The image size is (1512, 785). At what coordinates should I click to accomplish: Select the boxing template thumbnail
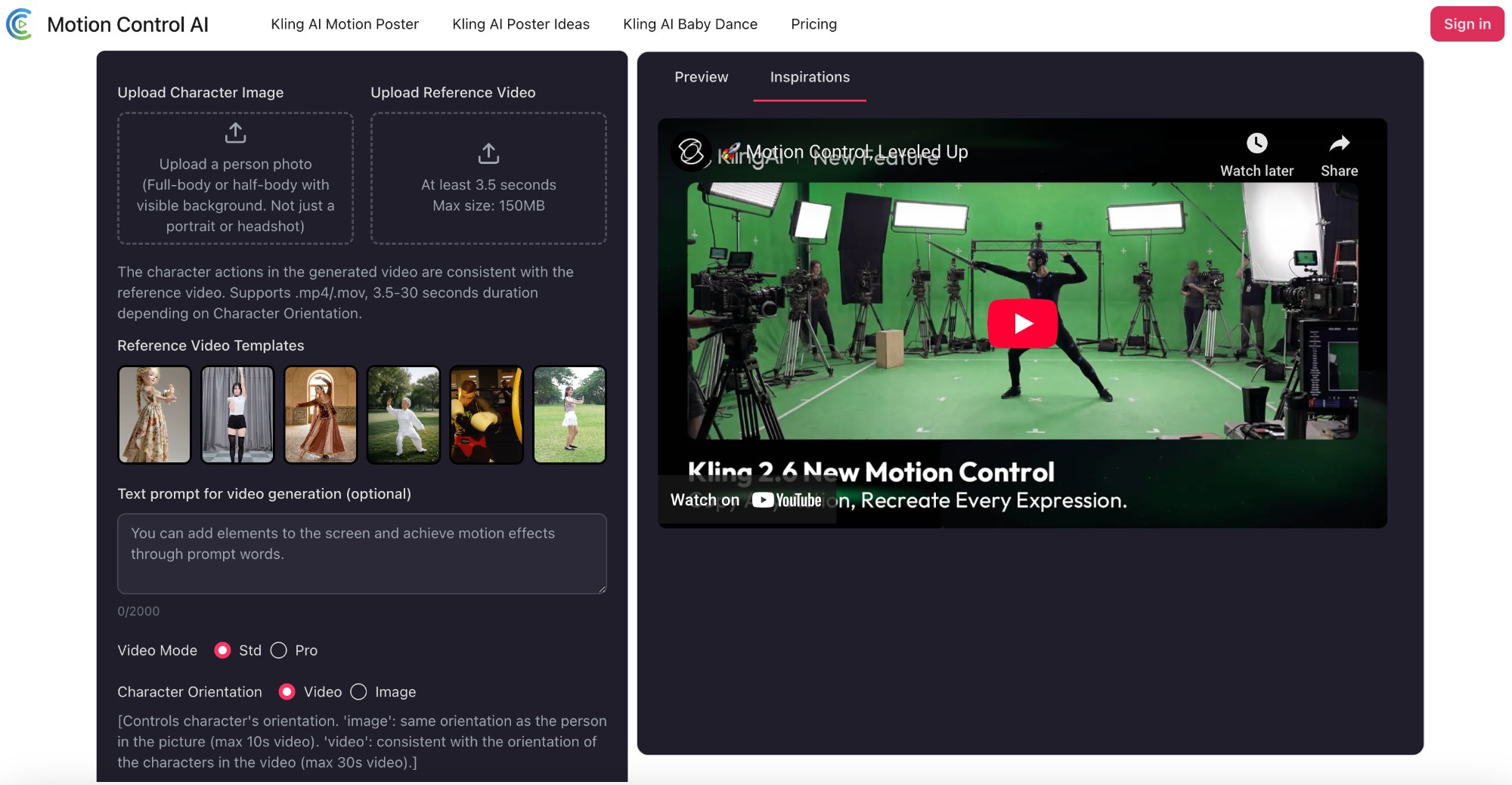486,415
